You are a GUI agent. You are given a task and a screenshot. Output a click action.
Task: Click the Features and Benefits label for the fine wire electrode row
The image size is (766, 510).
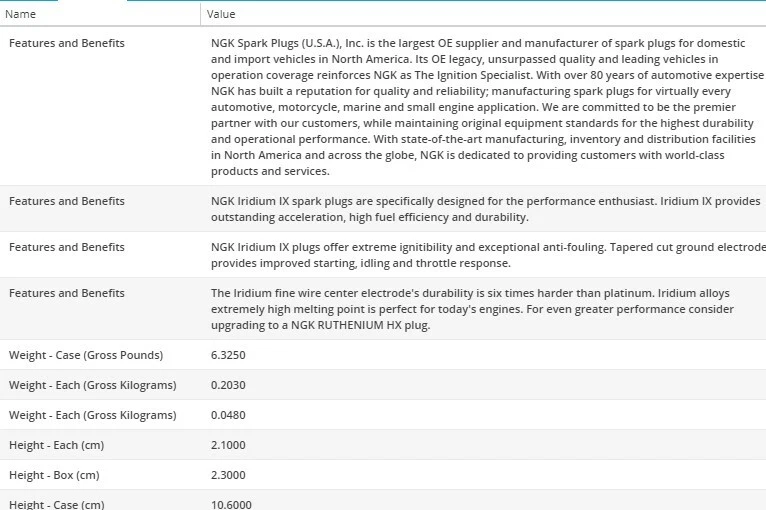[67, 293]
